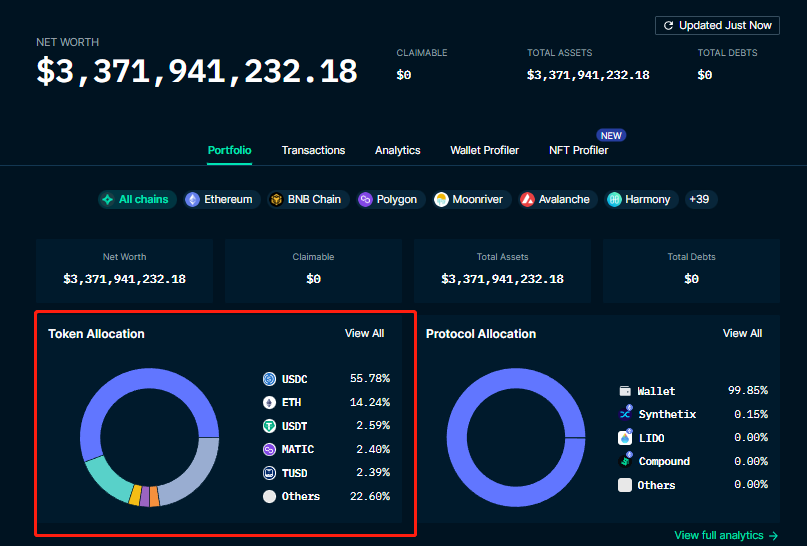
Task: Click the large net worth header amount
Action: click(x=197, y=72)
